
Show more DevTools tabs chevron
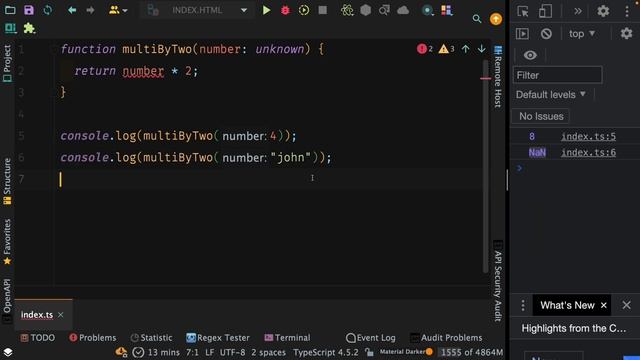pos(577,11)
